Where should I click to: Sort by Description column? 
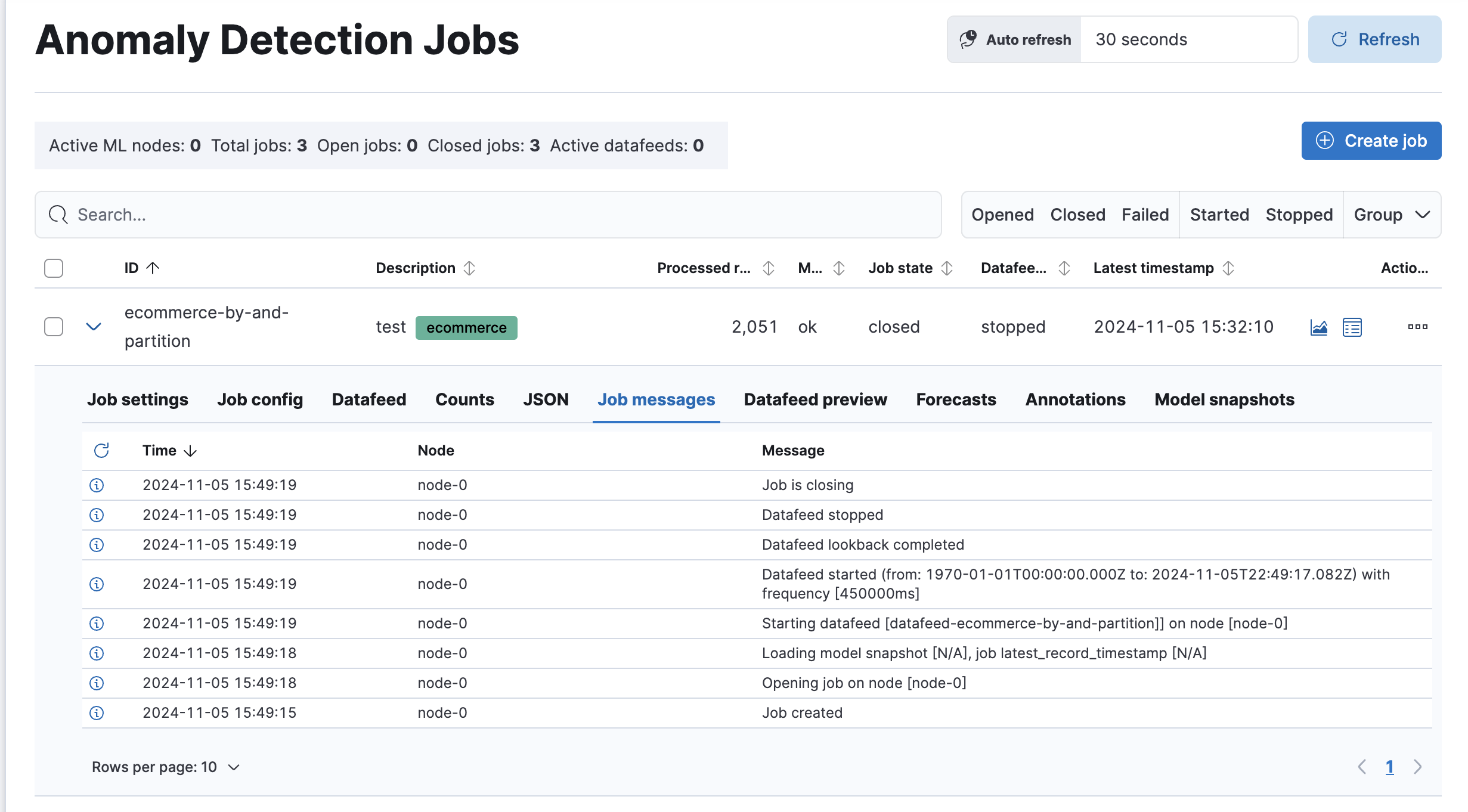[425, 268]
